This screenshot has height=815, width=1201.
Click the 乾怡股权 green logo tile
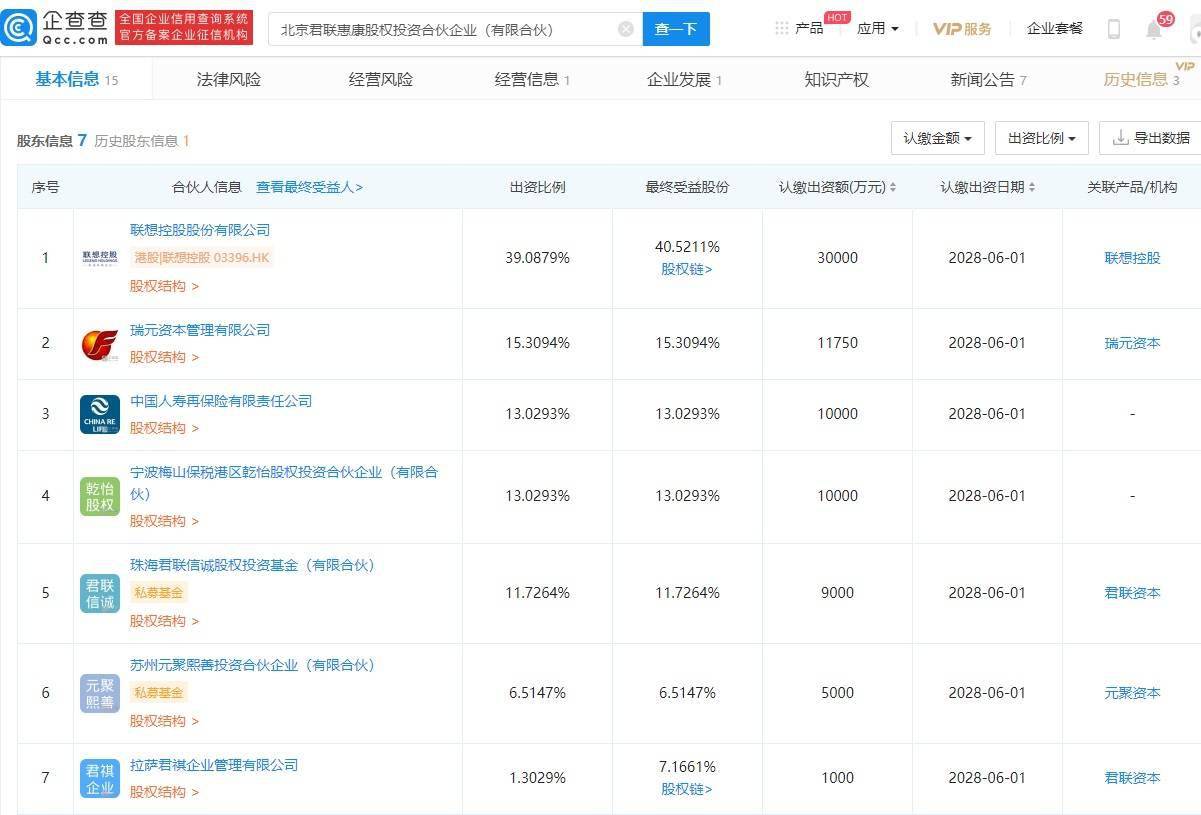point(100,497)
